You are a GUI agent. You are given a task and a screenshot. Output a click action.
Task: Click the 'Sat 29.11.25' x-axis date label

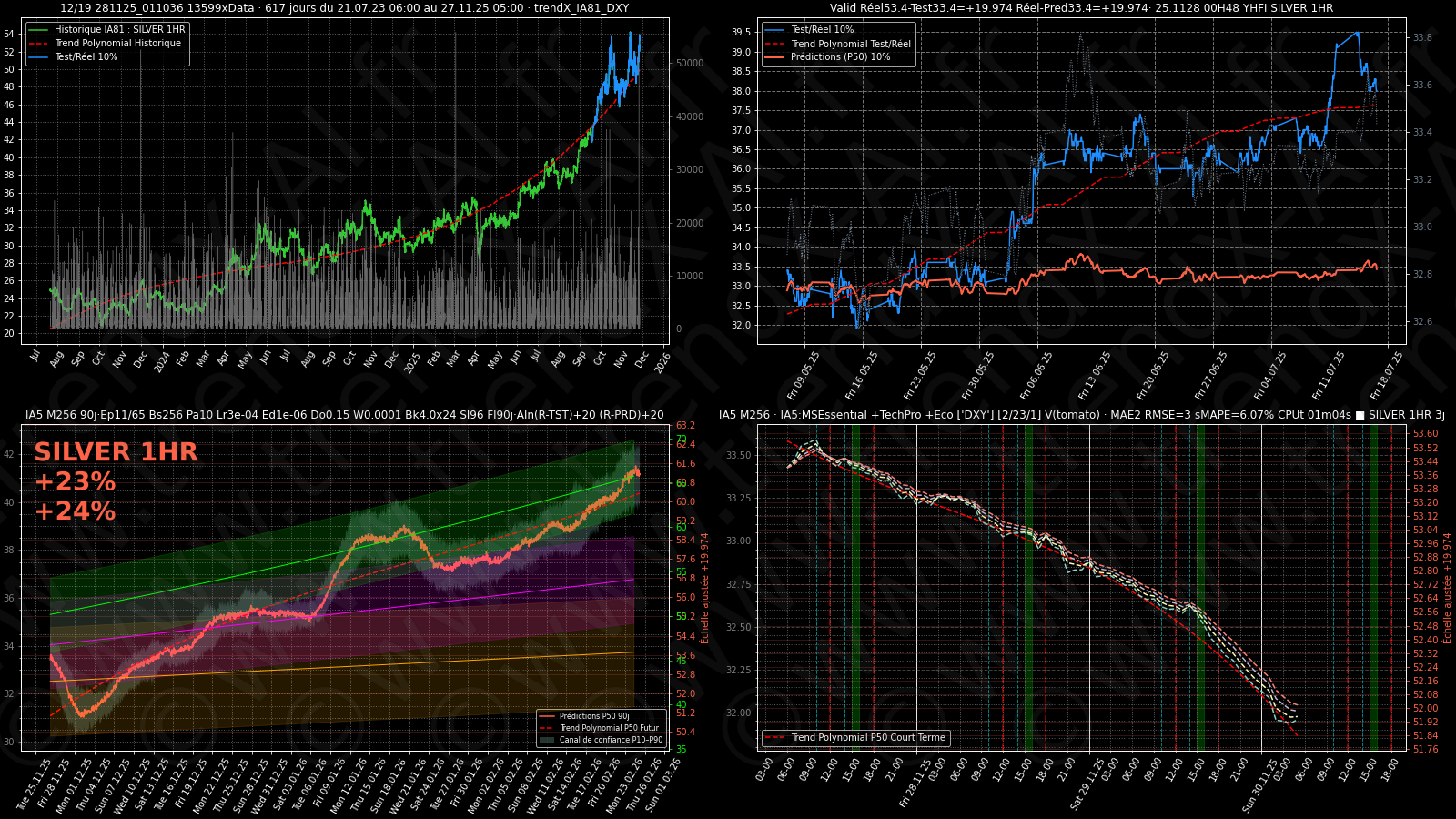click(x=1087, y=784)
